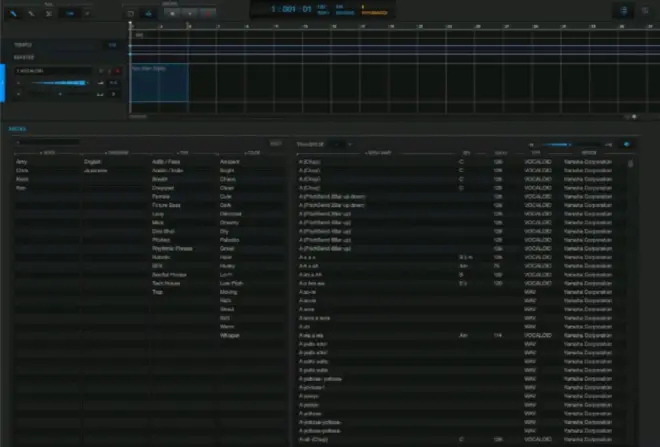Image resolution: width=660 pixels, height=447 pixels.
Task: Click the volume value box on track
Action: [x=114, y=83]
